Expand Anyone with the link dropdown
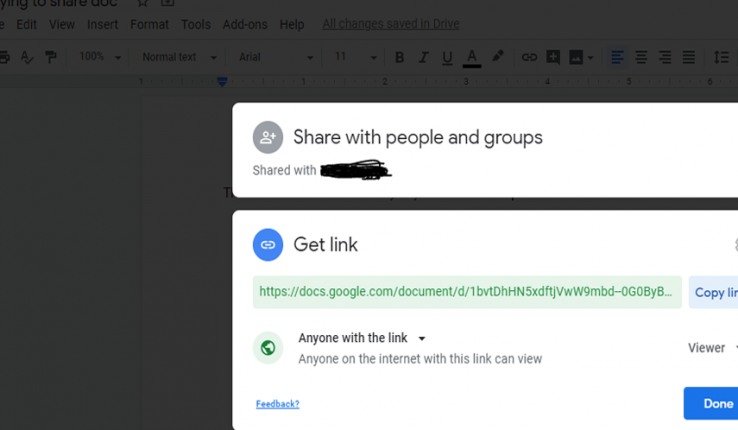The image size is (738, 430). pyautogui.click(x=362, y=338)
